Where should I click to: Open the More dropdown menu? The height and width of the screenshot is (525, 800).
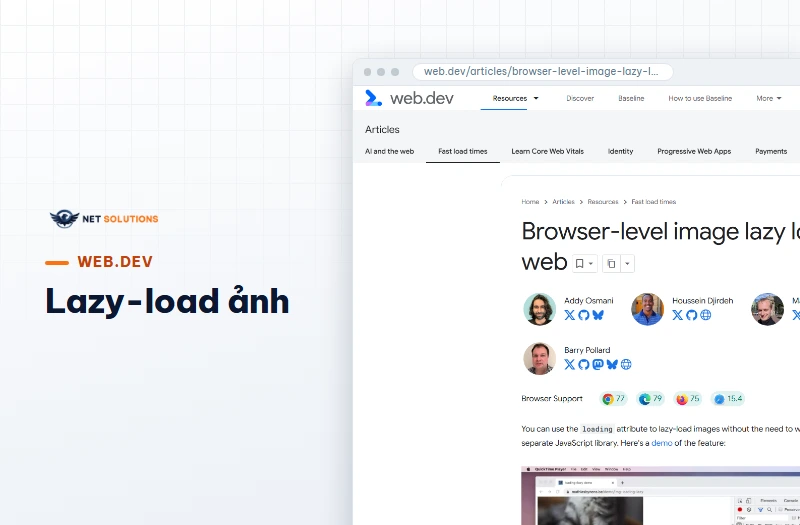click(x=769, y=98)
